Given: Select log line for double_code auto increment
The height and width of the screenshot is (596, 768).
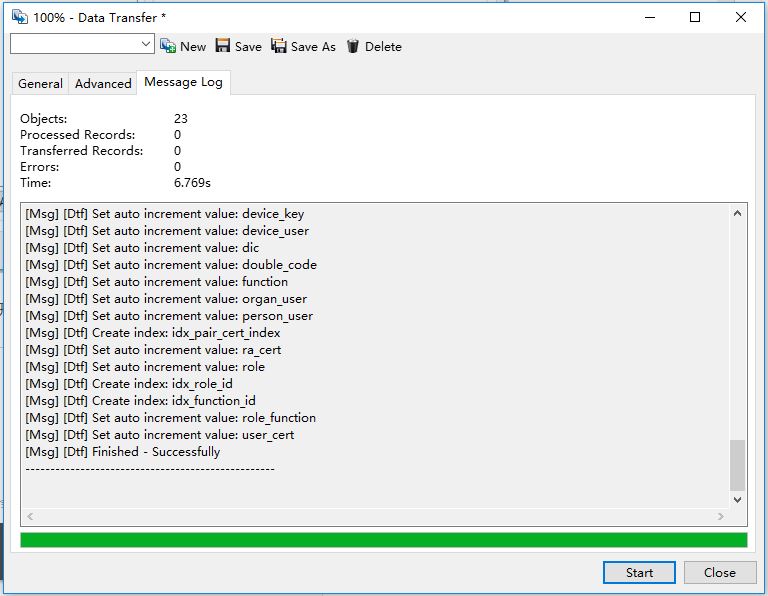Looking at the screenshot, I should pos(171,264).
